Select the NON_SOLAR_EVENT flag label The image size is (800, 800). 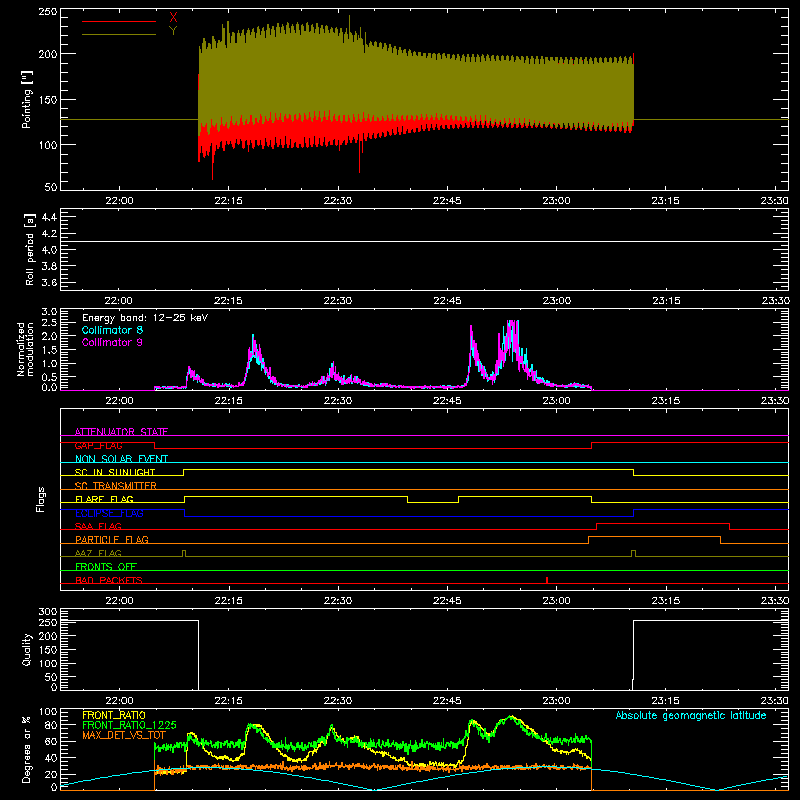click(x=121, y=459)
